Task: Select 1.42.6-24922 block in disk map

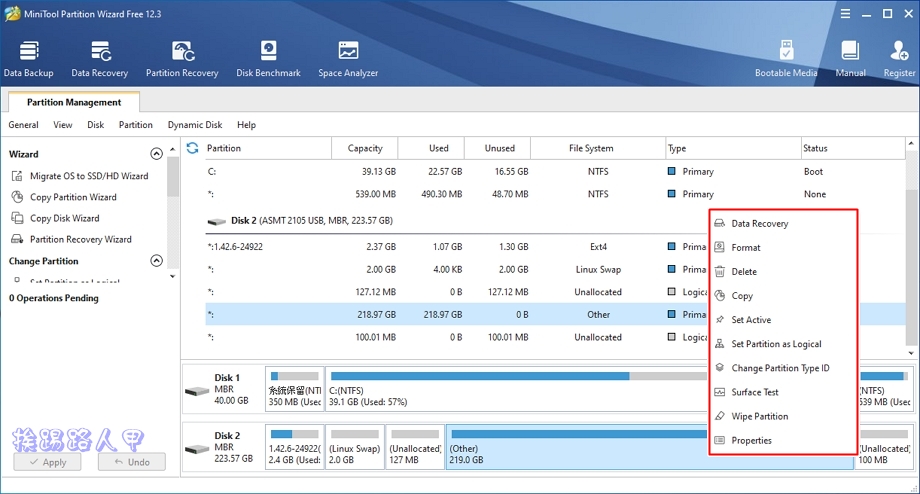Action: pyautogui.click(x=295, y=448)
